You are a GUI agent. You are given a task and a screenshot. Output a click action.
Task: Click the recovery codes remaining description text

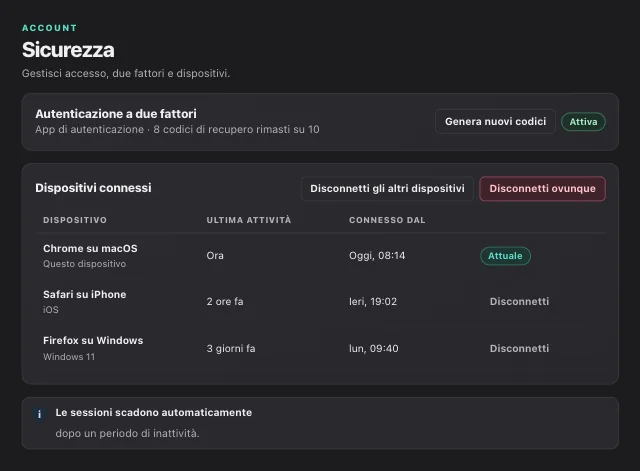click(177, 130)
